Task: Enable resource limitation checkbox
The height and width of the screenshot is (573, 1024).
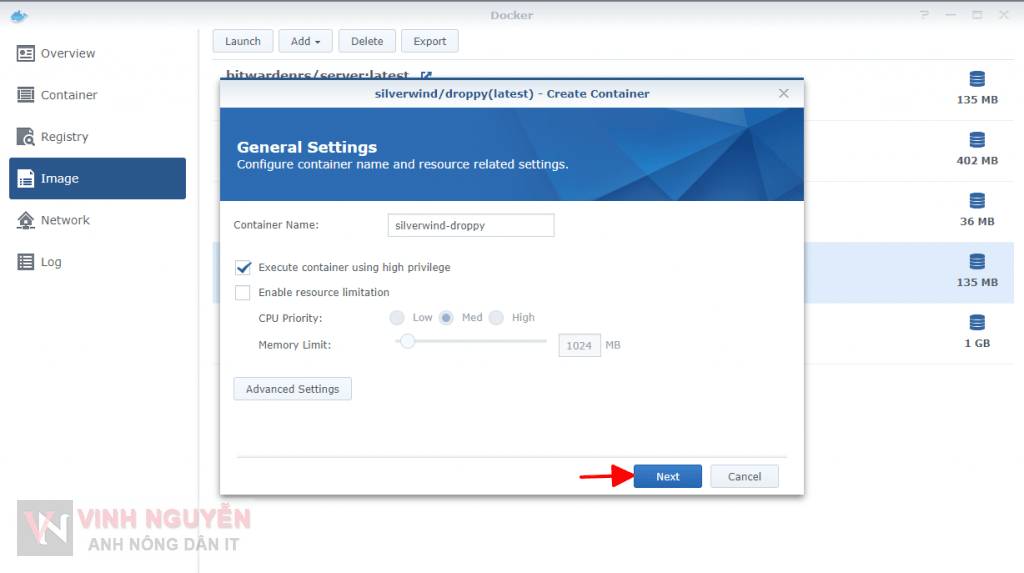Action: tap(243, 293)
